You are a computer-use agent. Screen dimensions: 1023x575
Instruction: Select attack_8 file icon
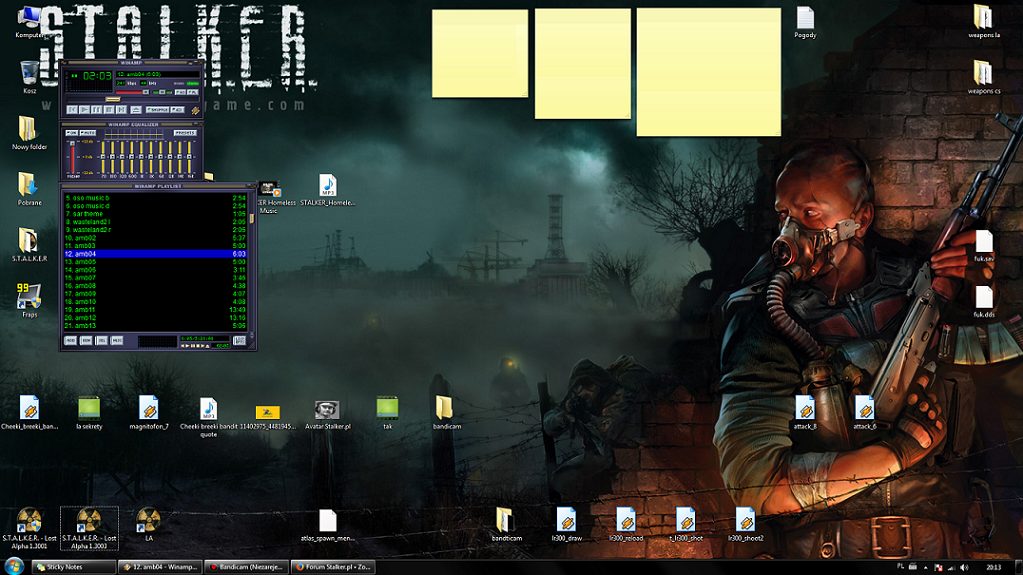click(x=805, y=412)
